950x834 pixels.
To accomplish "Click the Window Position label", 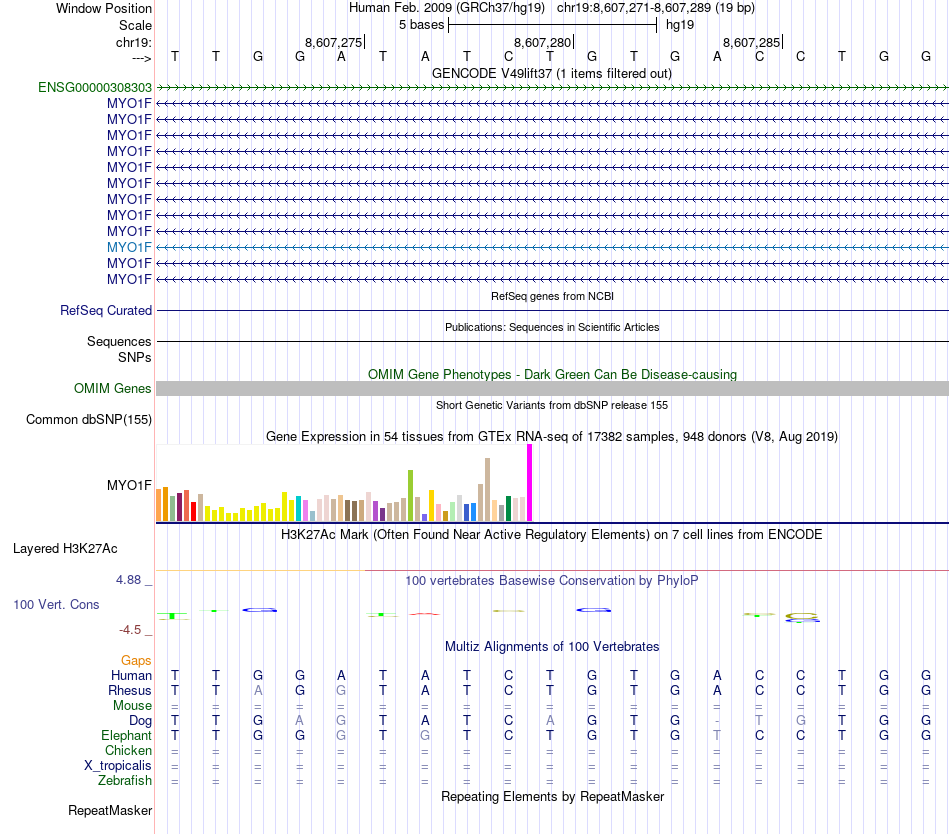I will 104,8.
